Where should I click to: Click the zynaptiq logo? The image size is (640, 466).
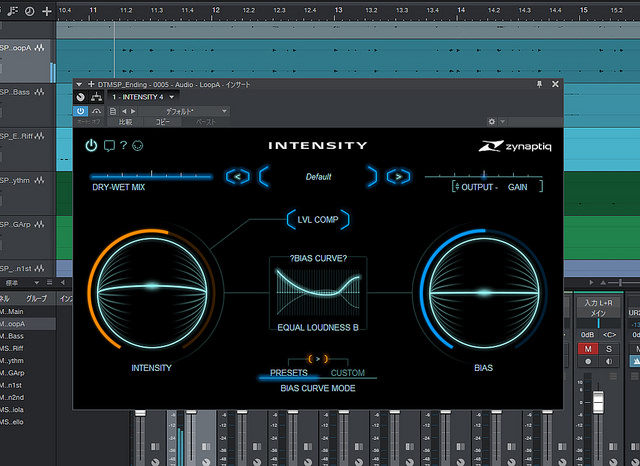pos(515,146)
